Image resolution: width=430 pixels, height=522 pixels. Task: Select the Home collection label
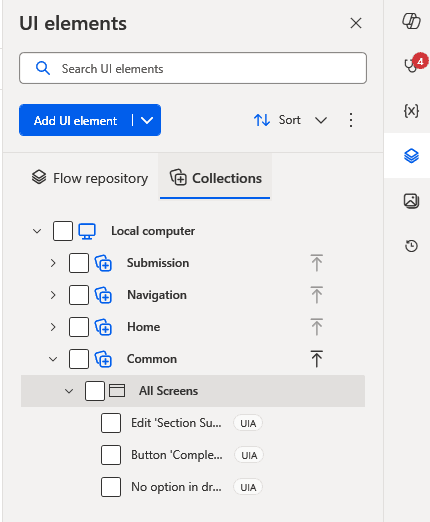(x=144, y=327)
